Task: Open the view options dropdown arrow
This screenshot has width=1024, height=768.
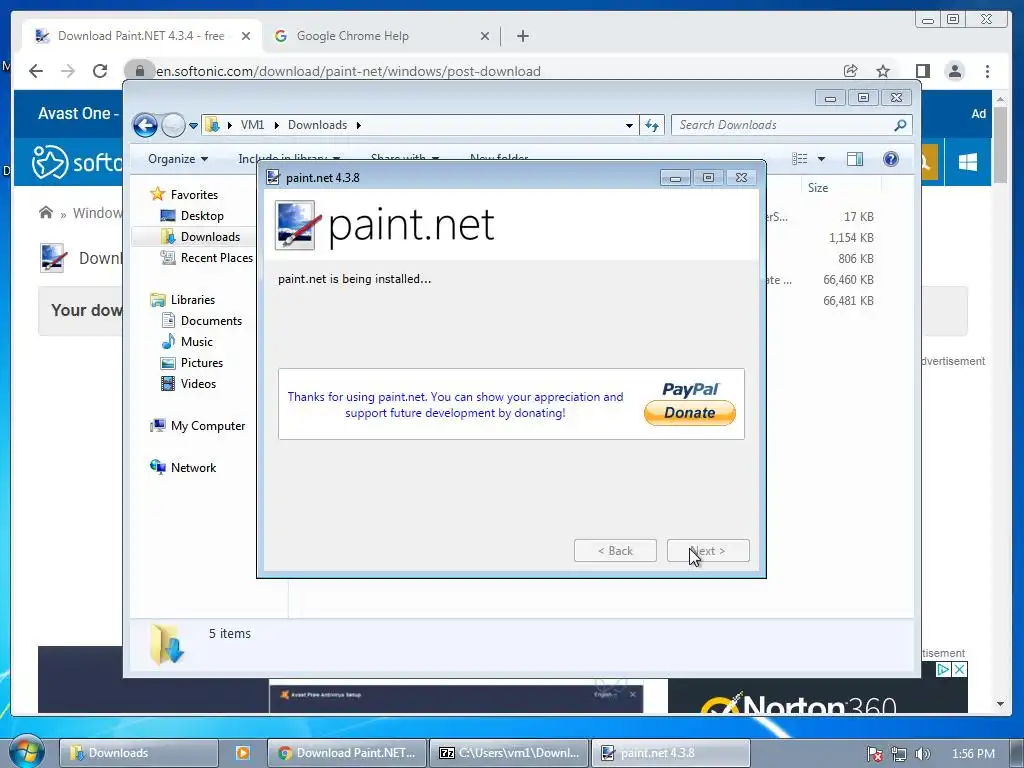Action: (822, 159)
